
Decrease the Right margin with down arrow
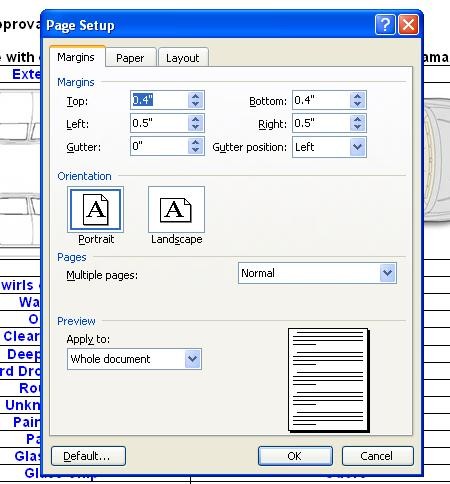[x=358, y=127]
